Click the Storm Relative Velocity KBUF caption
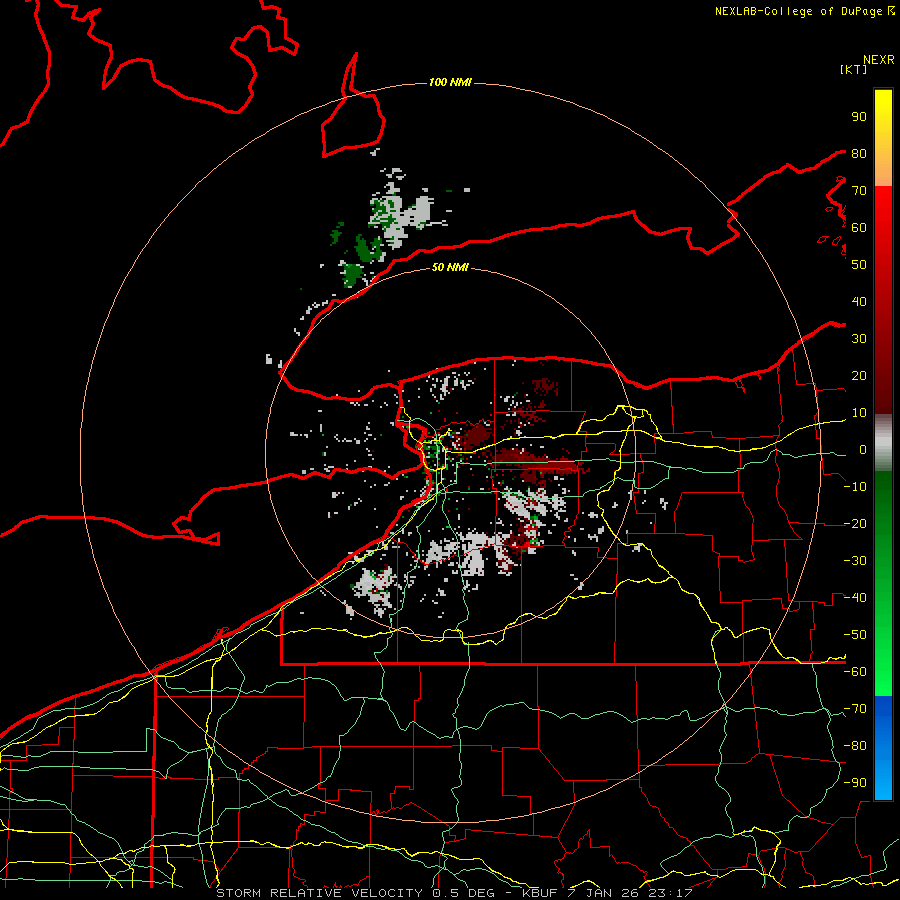900x900 pixels. (x=454, y=893)
